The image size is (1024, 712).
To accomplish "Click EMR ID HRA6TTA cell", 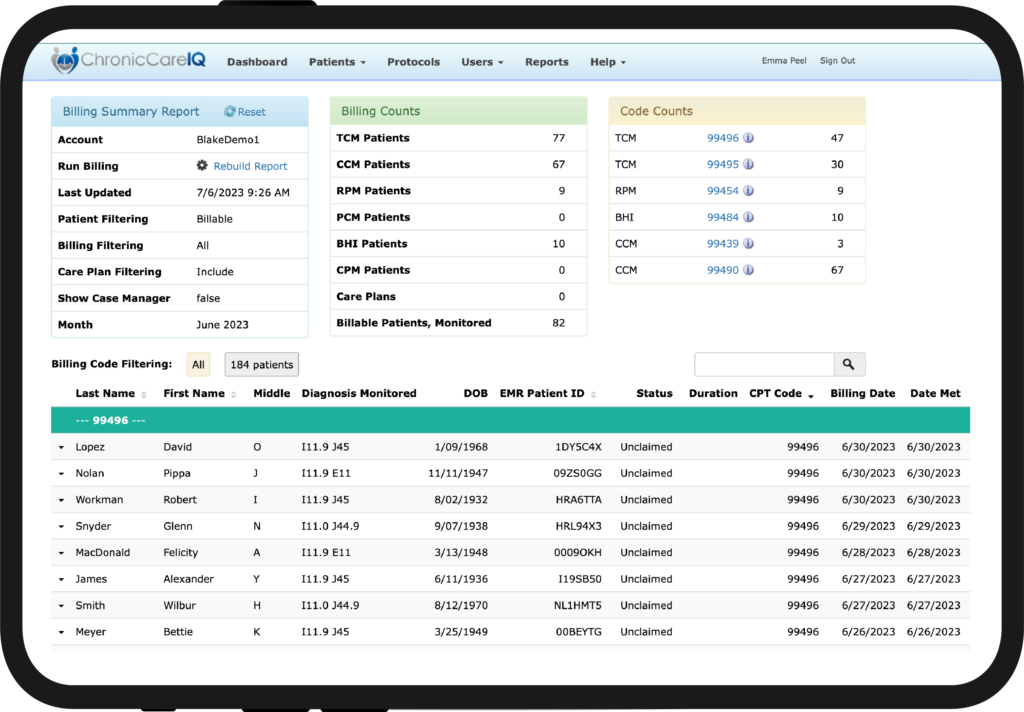I will point(579,500).
